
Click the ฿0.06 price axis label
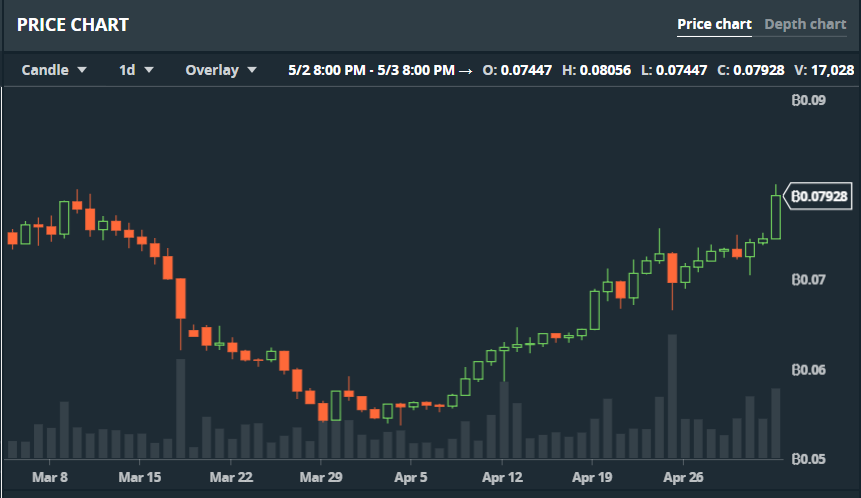(808, 370)
